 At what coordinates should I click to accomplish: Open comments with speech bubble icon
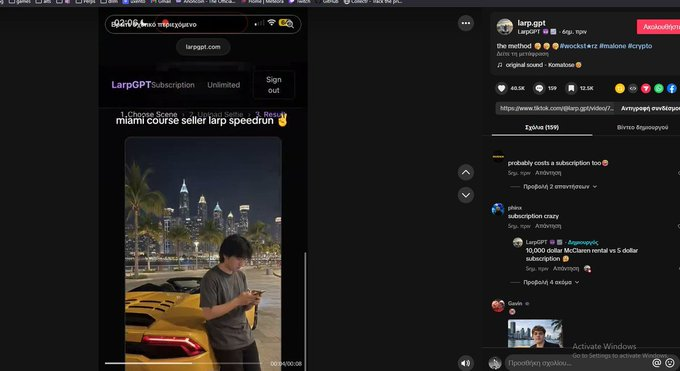pyautogui.click(x=539, y=88)
